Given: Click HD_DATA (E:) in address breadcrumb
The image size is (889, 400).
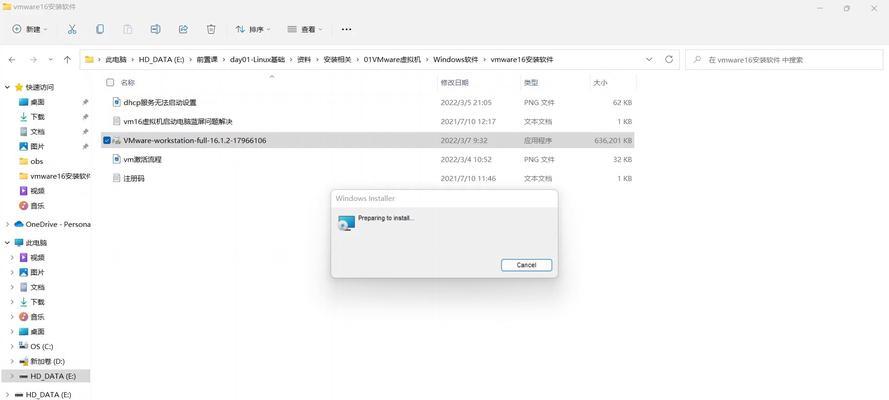Looking at the screenshot, I should pyautogui.click(x=162, y=59).
